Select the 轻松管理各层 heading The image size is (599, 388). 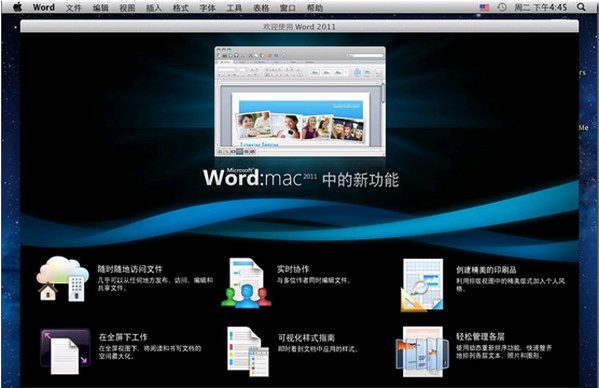click(x=480, y=336)
